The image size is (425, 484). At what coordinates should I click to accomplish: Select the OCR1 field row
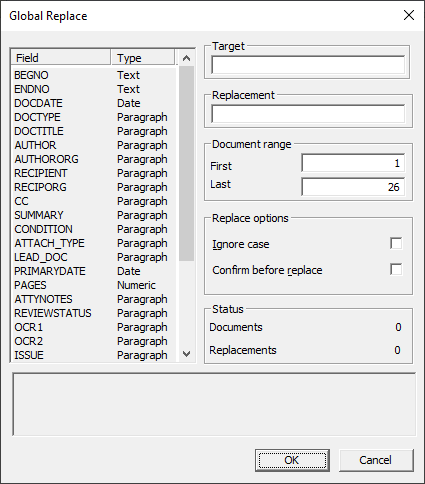click(94, 327)
